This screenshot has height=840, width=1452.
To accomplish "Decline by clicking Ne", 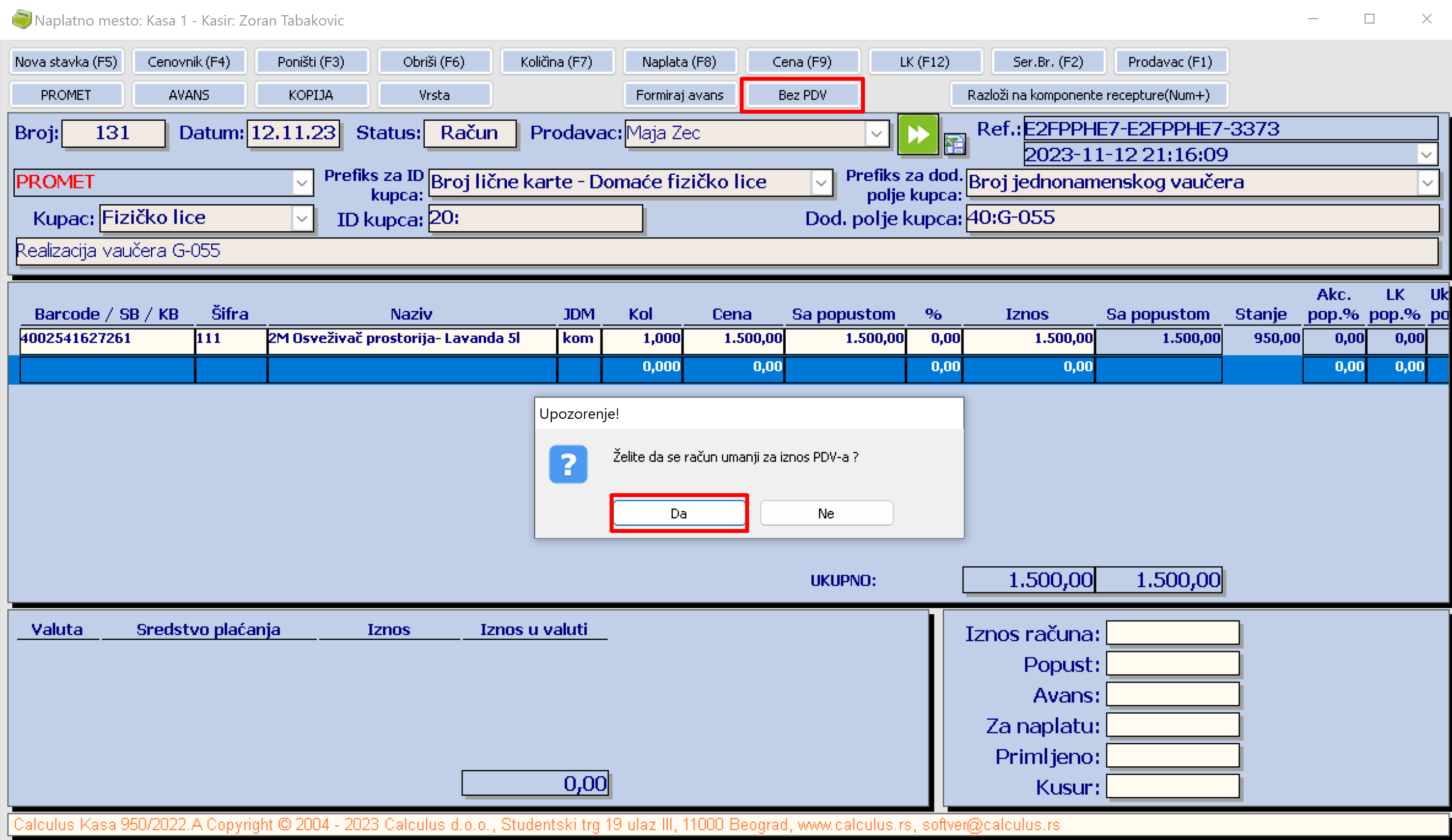I will tap(826, 514).
